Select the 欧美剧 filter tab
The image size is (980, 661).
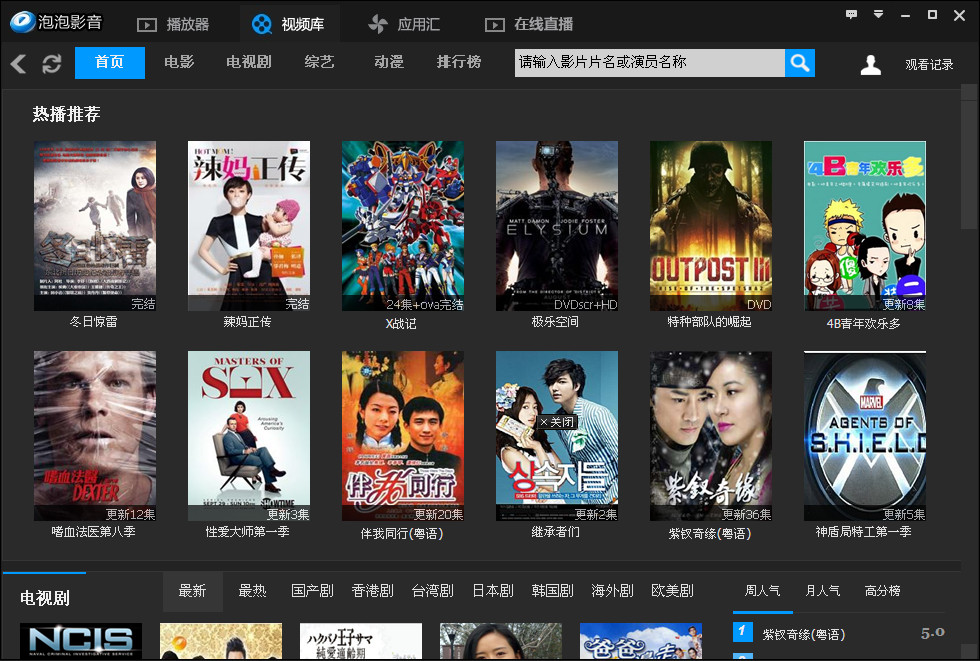coord(672,591)
